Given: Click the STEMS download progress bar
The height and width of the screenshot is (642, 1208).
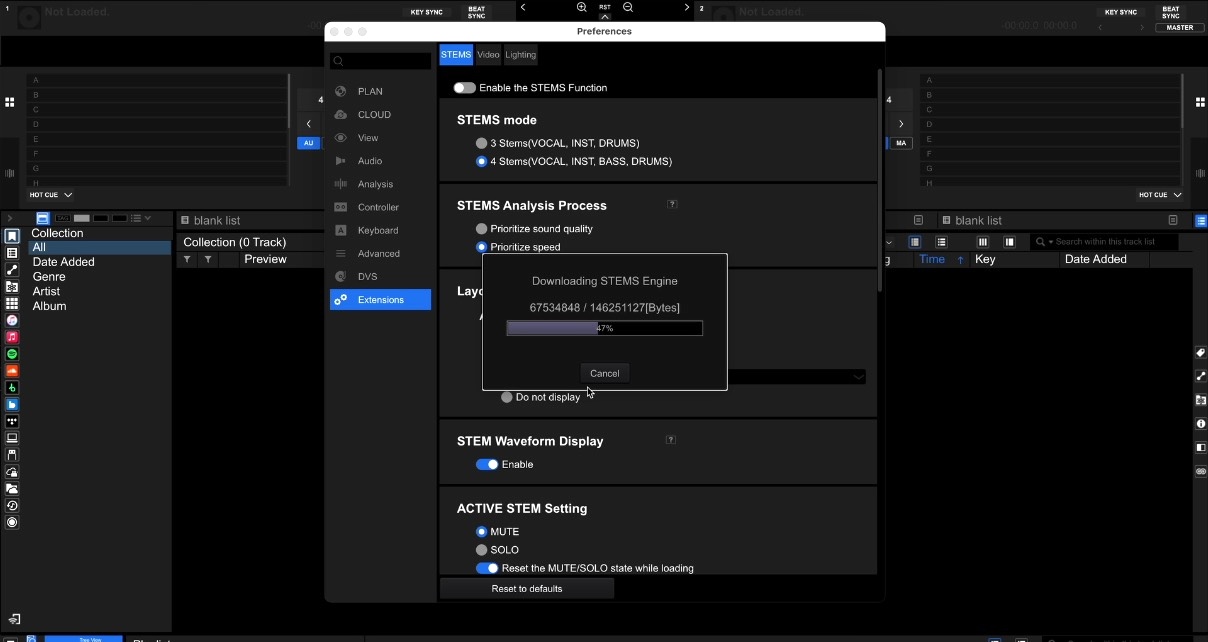Looking at the screenshot, I should click(x=604, y=328).
